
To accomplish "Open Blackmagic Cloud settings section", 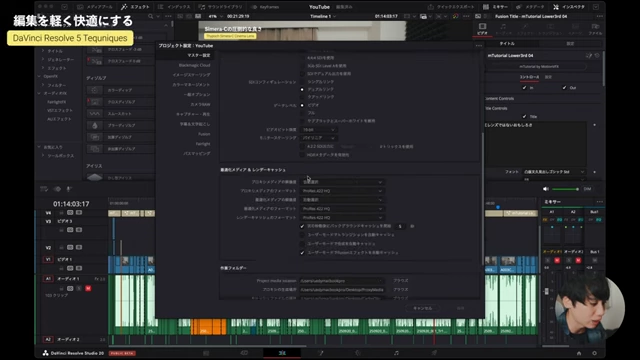I will pos(194,65).
